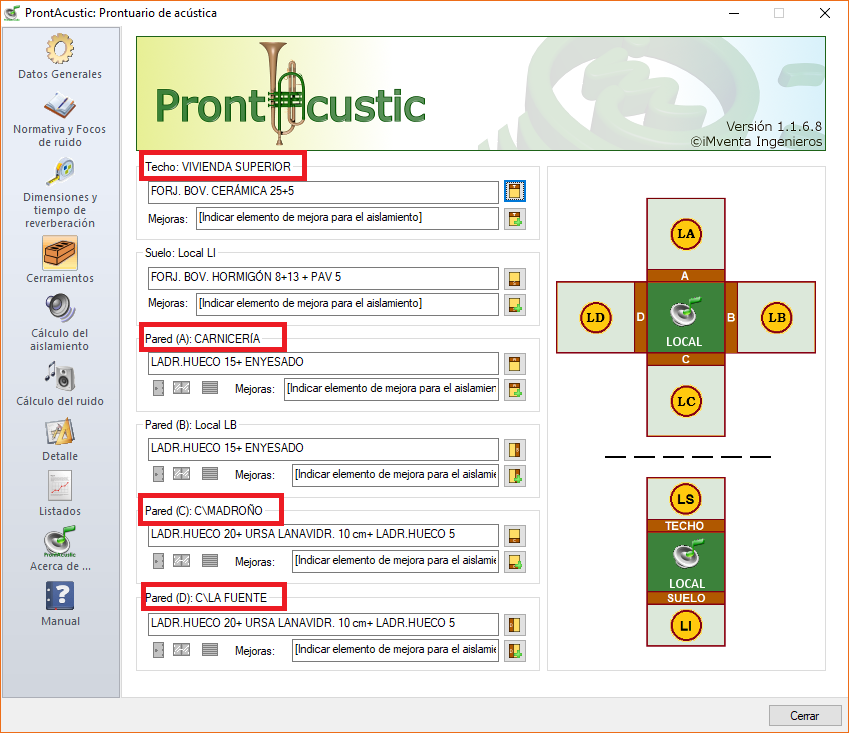This screenshot has width=849, height=733.
Task: Click the Pared (A) Mejoras field
Action: tap(391, 389)
